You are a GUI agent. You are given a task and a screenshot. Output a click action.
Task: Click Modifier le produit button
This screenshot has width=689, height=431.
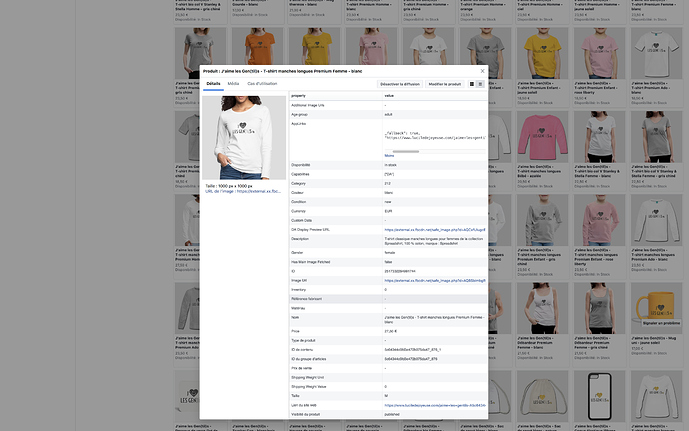click(x=444, y=85)
